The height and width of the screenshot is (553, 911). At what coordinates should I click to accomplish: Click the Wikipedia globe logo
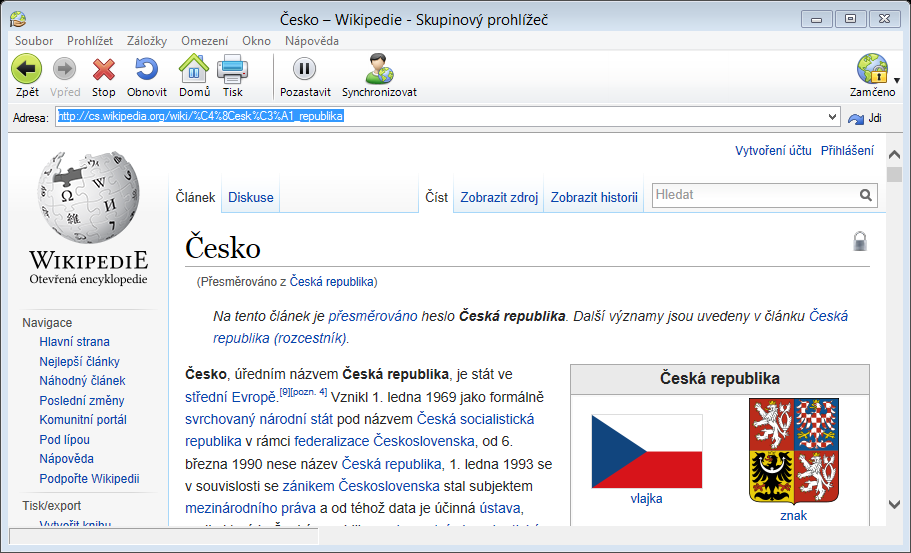coord(88,198)
